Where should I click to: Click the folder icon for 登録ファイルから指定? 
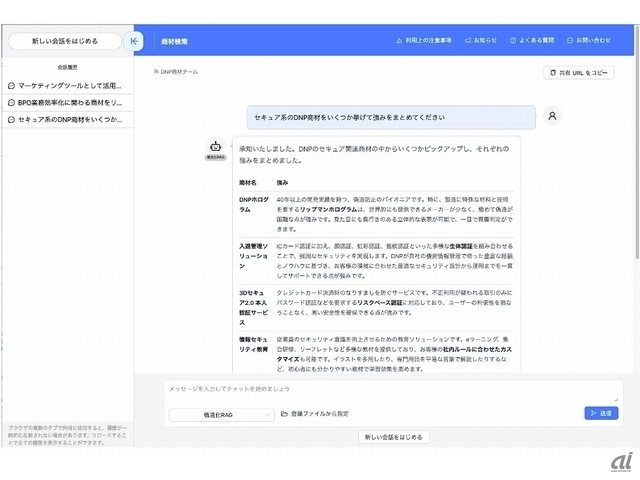[x=285, y=413]
